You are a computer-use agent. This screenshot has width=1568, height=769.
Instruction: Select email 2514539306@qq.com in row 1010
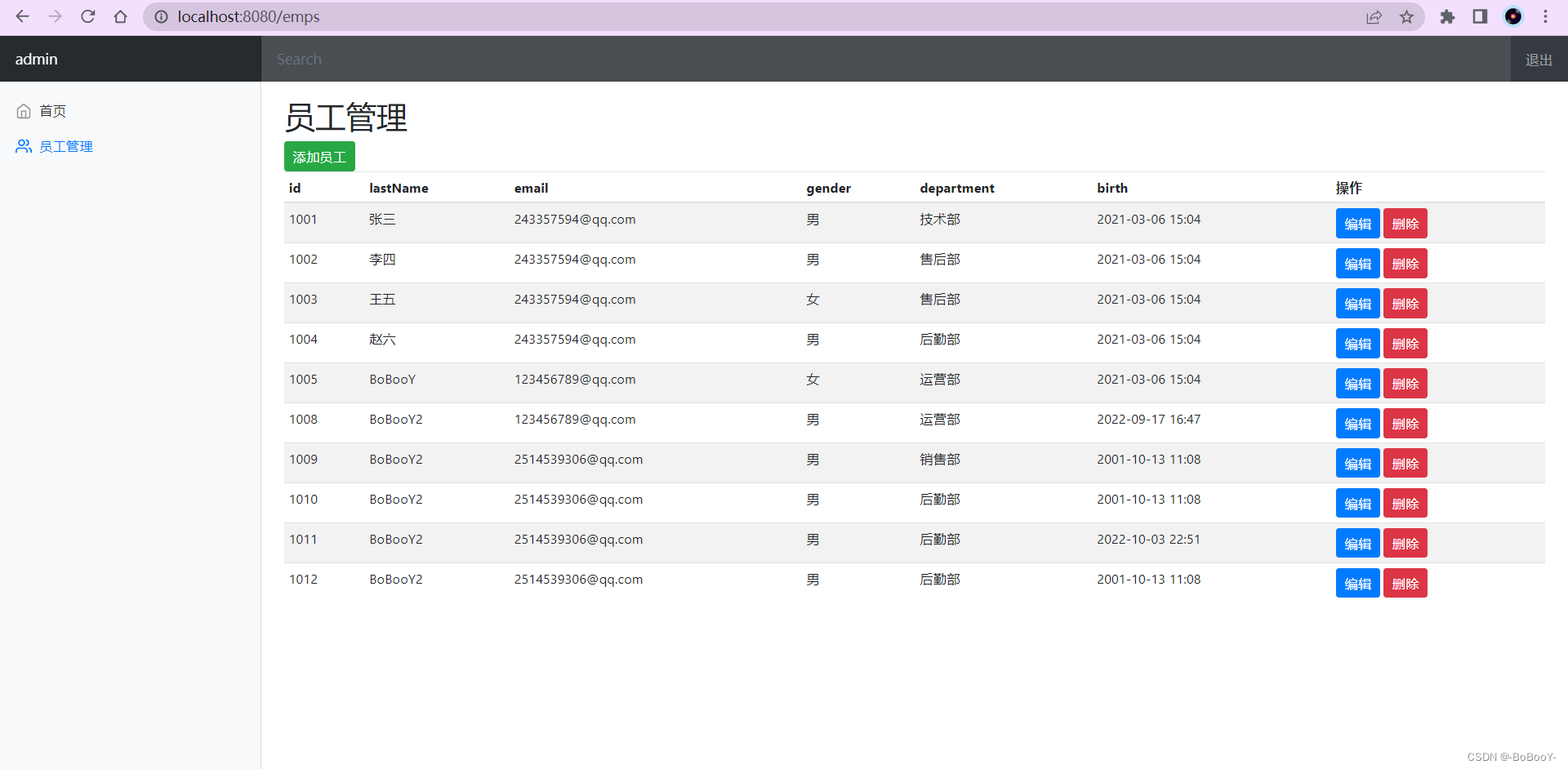coord(578,499)
